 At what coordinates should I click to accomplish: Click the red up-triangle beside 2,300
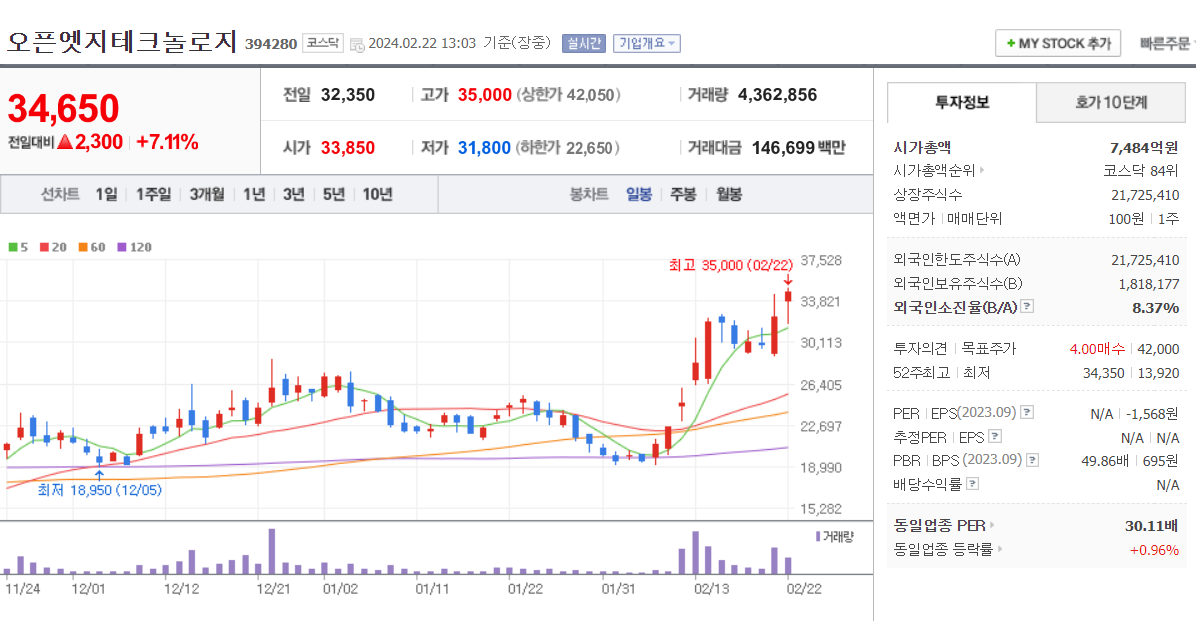[x=65, y=142]
